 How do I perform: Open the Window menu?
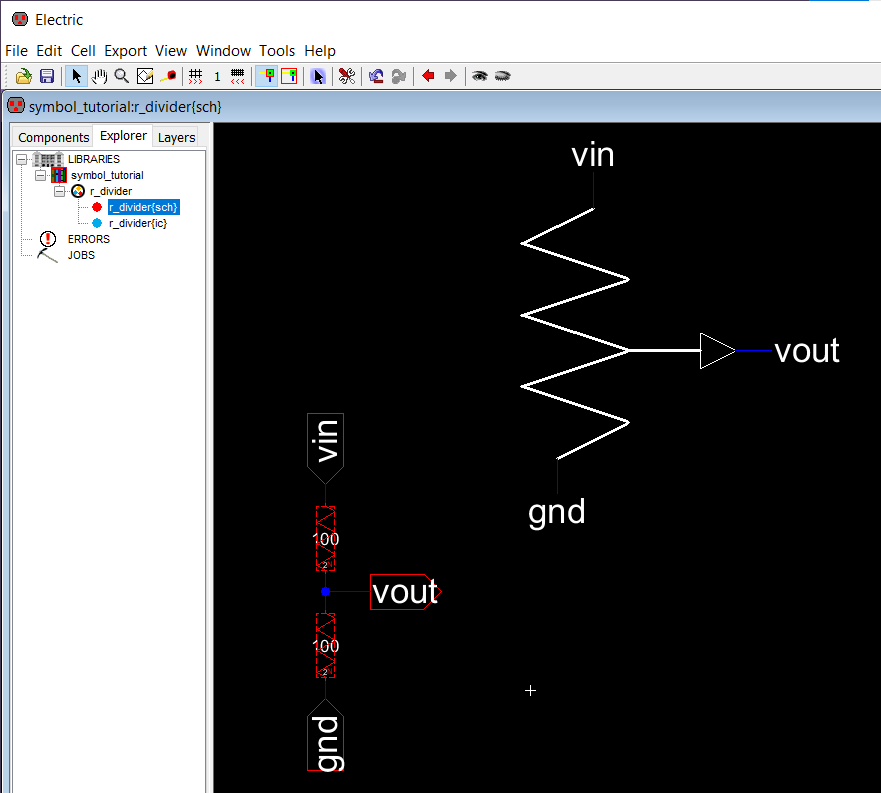tap(223, 51)
